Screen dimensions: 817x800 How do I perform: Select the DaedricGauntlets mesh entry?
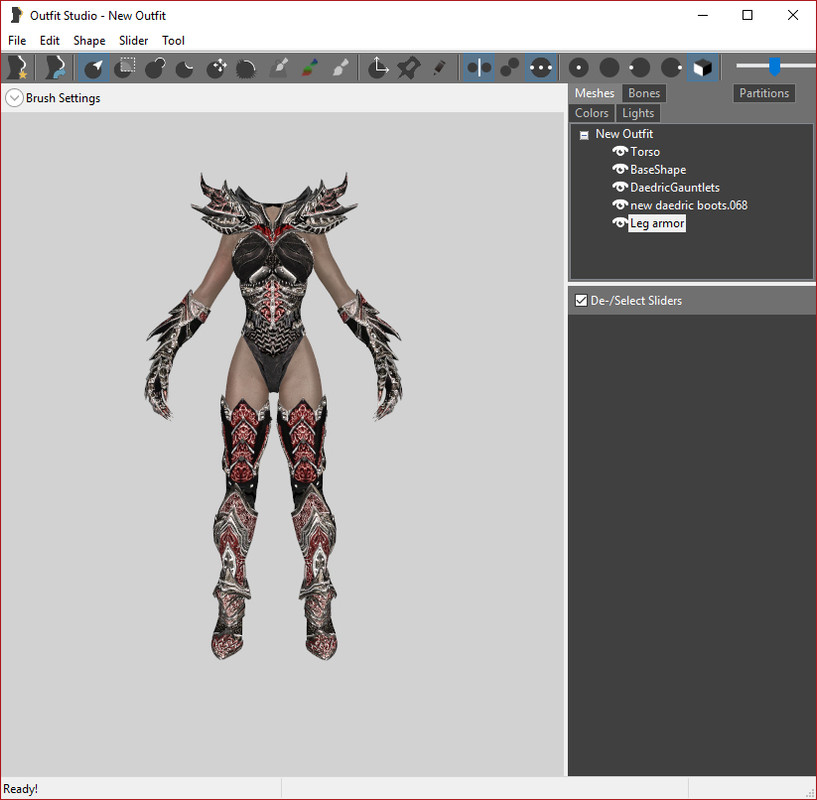[x=675, y=188]
